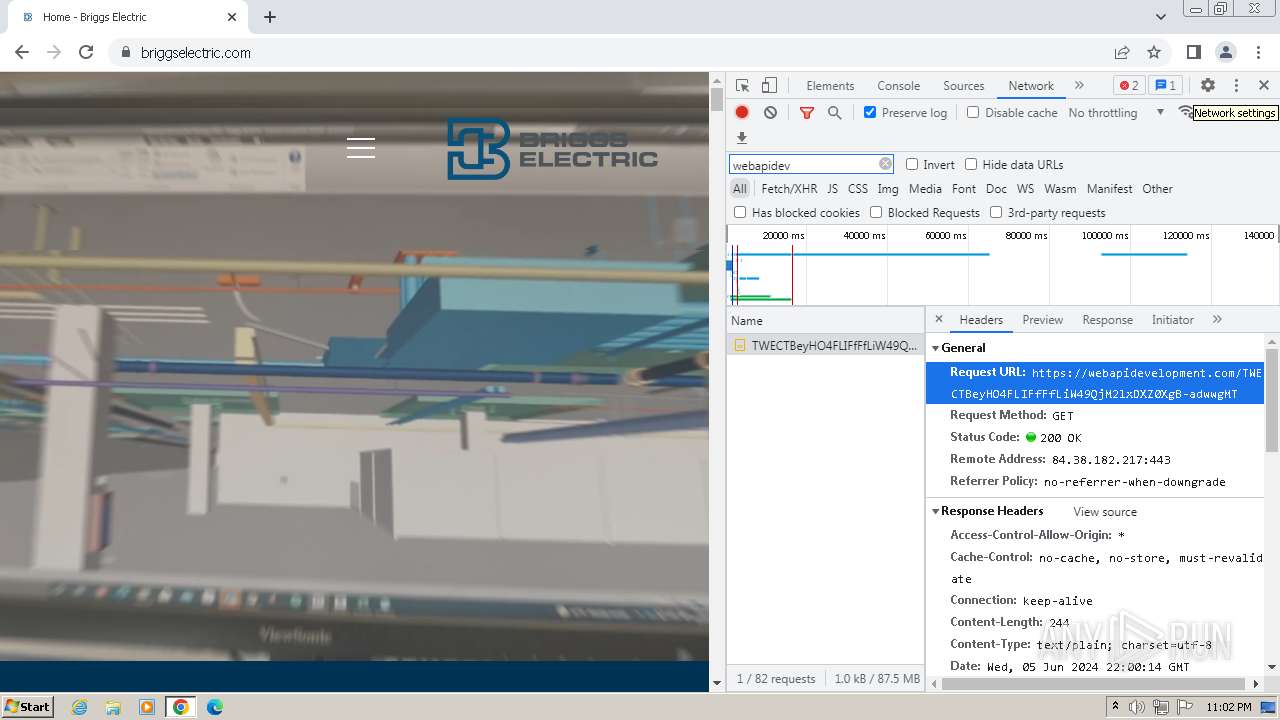Image resolution: width=1280 pixels, height=720 pixels.
Task: Open the Chrome three-dot menu
Action: [1258, 52]
